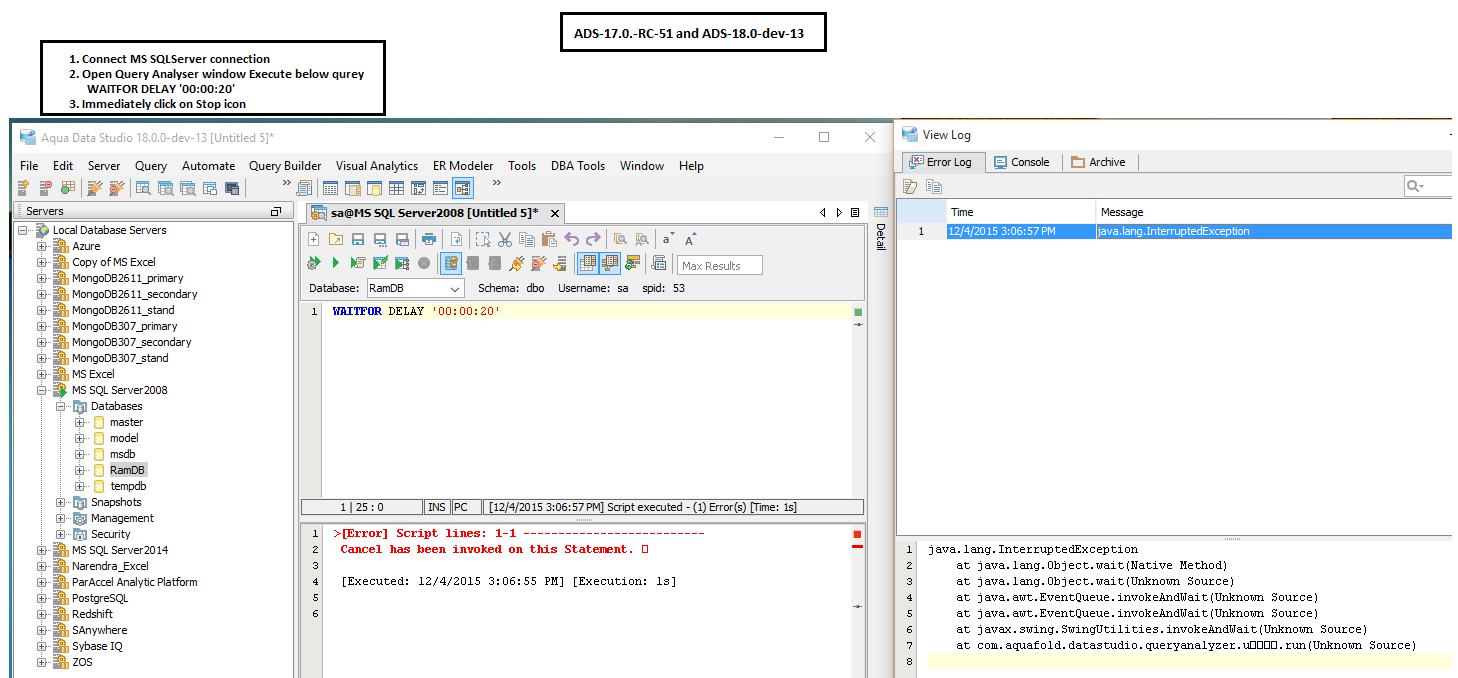
Task: Click the Disconnect plug icon in query toolbar
Action: coord(539,263)
